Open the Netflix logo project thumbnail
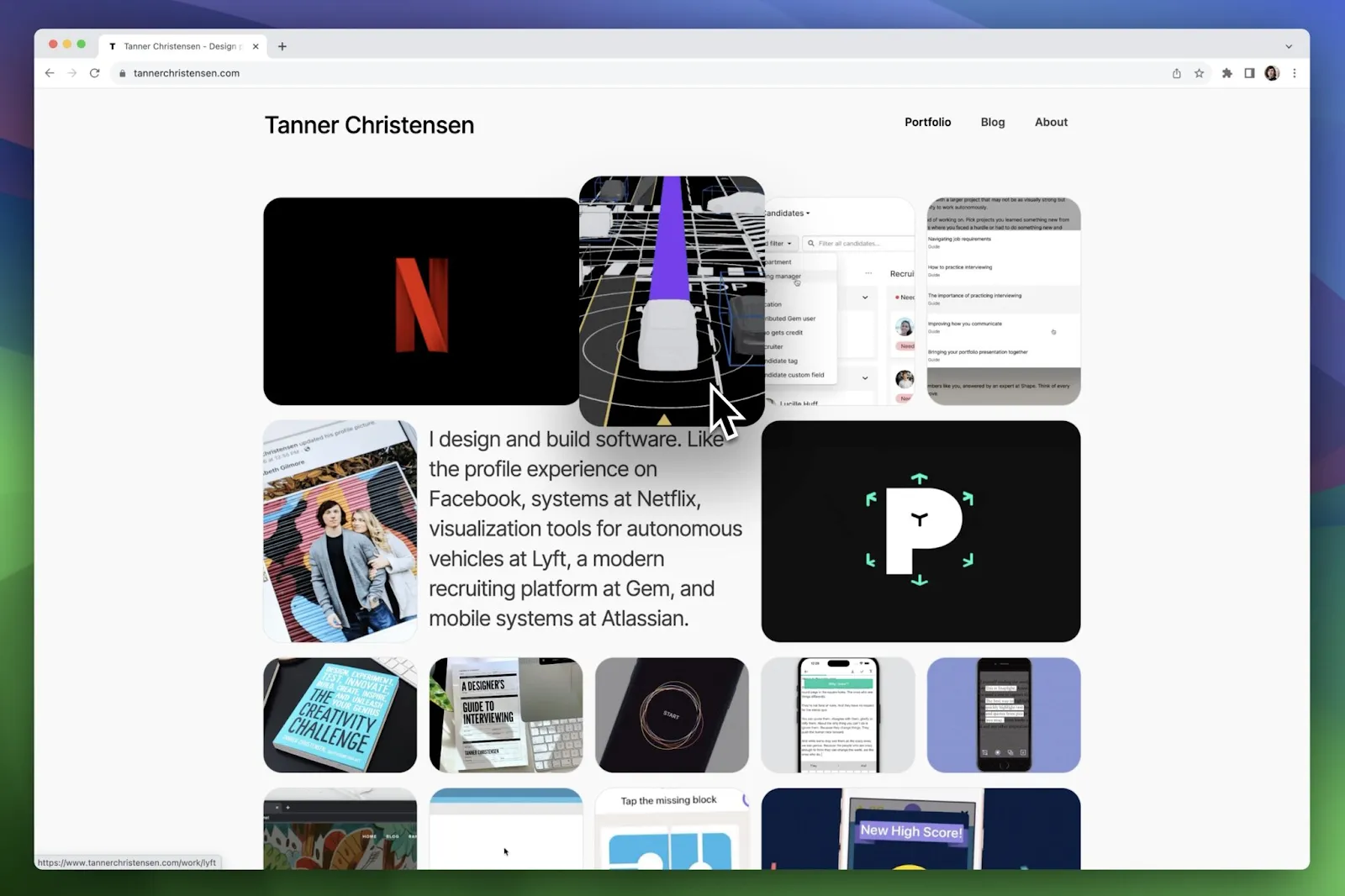Viewport: 1345px width, 896px height. coord(421,301)
